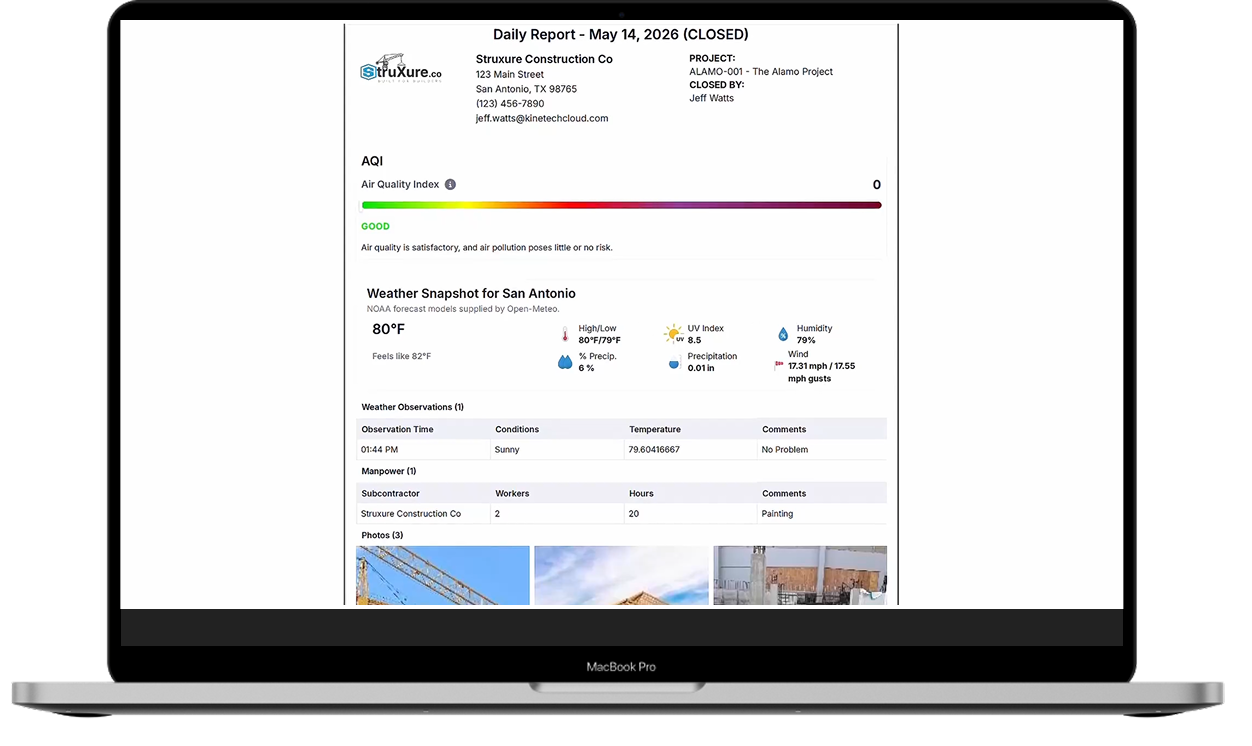
Task: Click the Struxure Construction Co company heading
Action: click(x=544, y=59)
